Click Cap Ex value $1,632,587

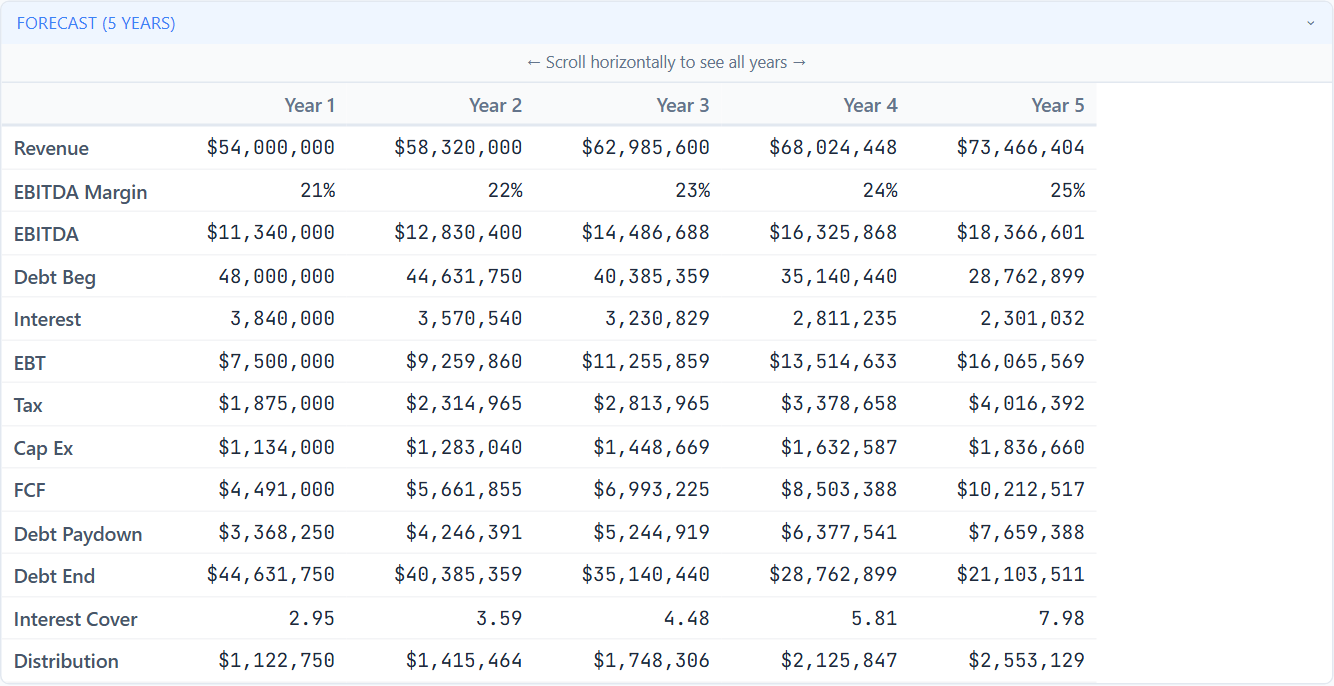click(x=839, y=447)
